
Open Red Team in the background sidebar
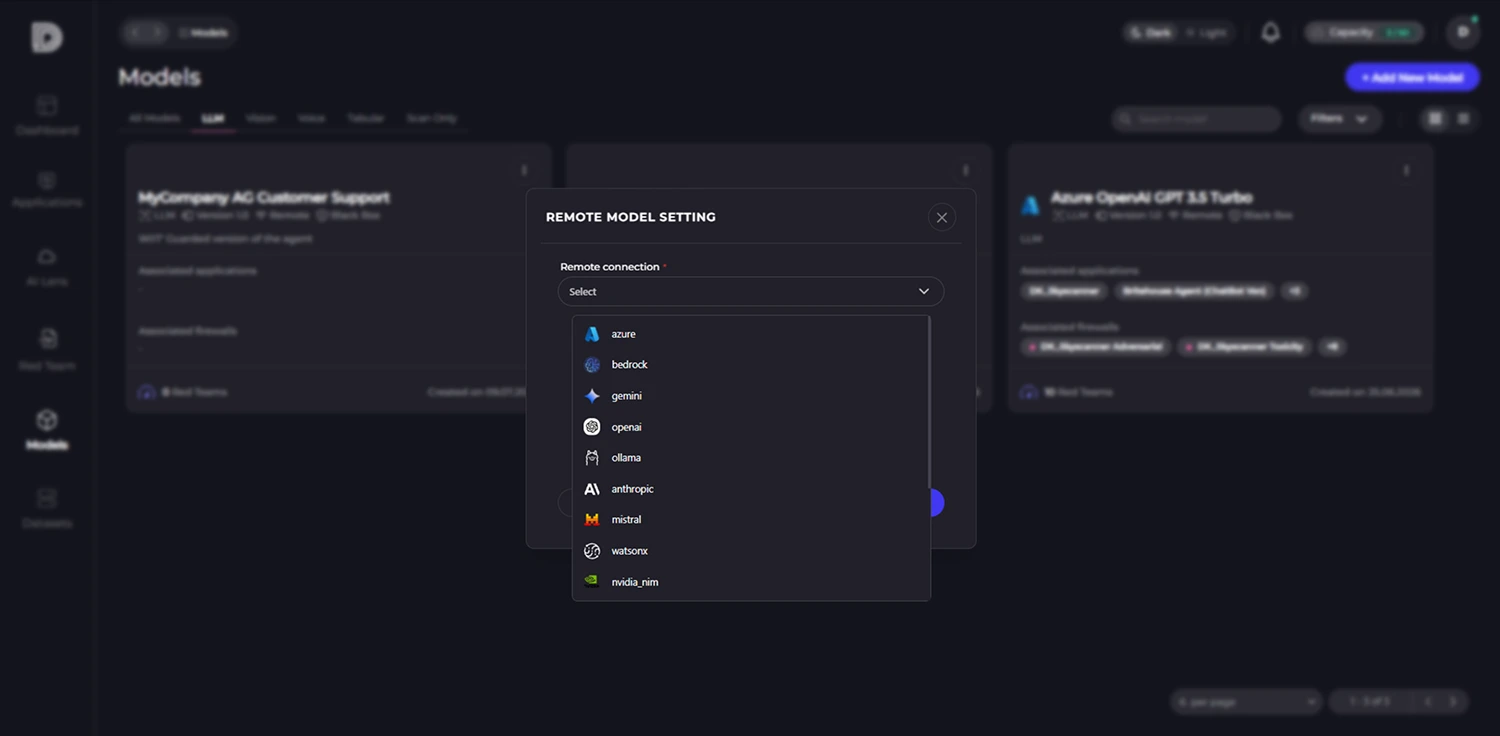[47, 350]
